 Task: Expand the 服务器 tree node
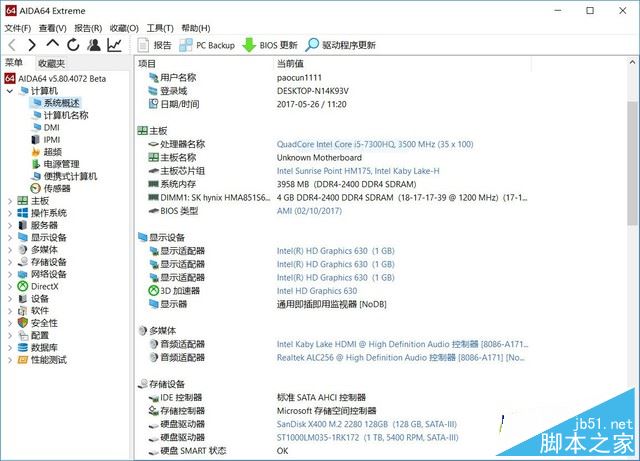pos(10,225)
